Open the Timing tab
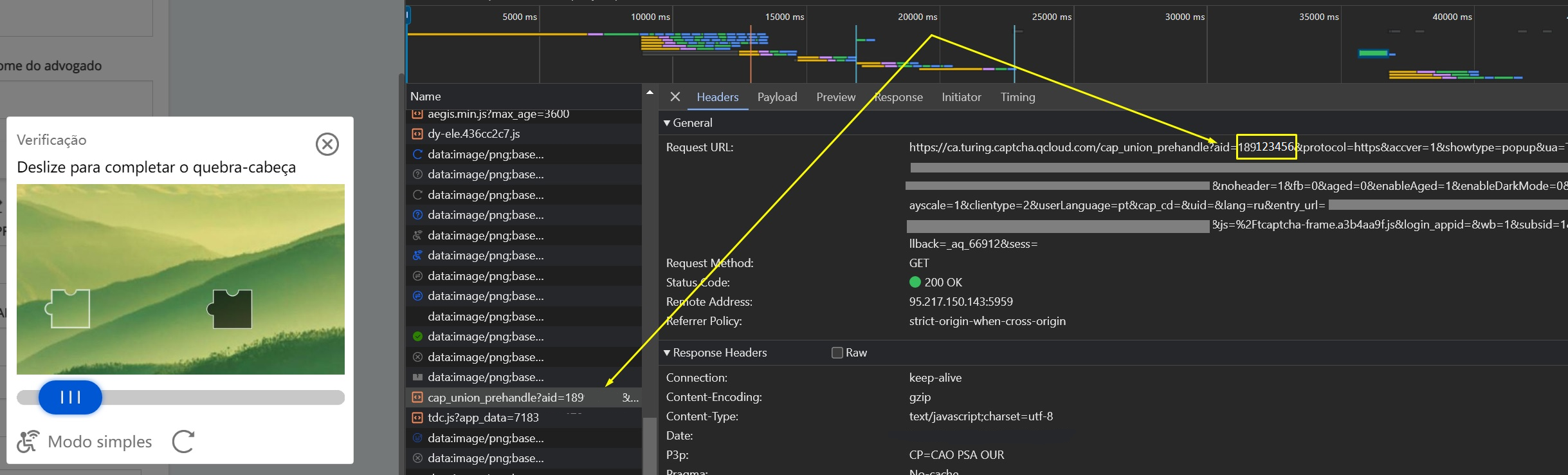Screen dimensions: 1568x475 tap(1017, 97)
